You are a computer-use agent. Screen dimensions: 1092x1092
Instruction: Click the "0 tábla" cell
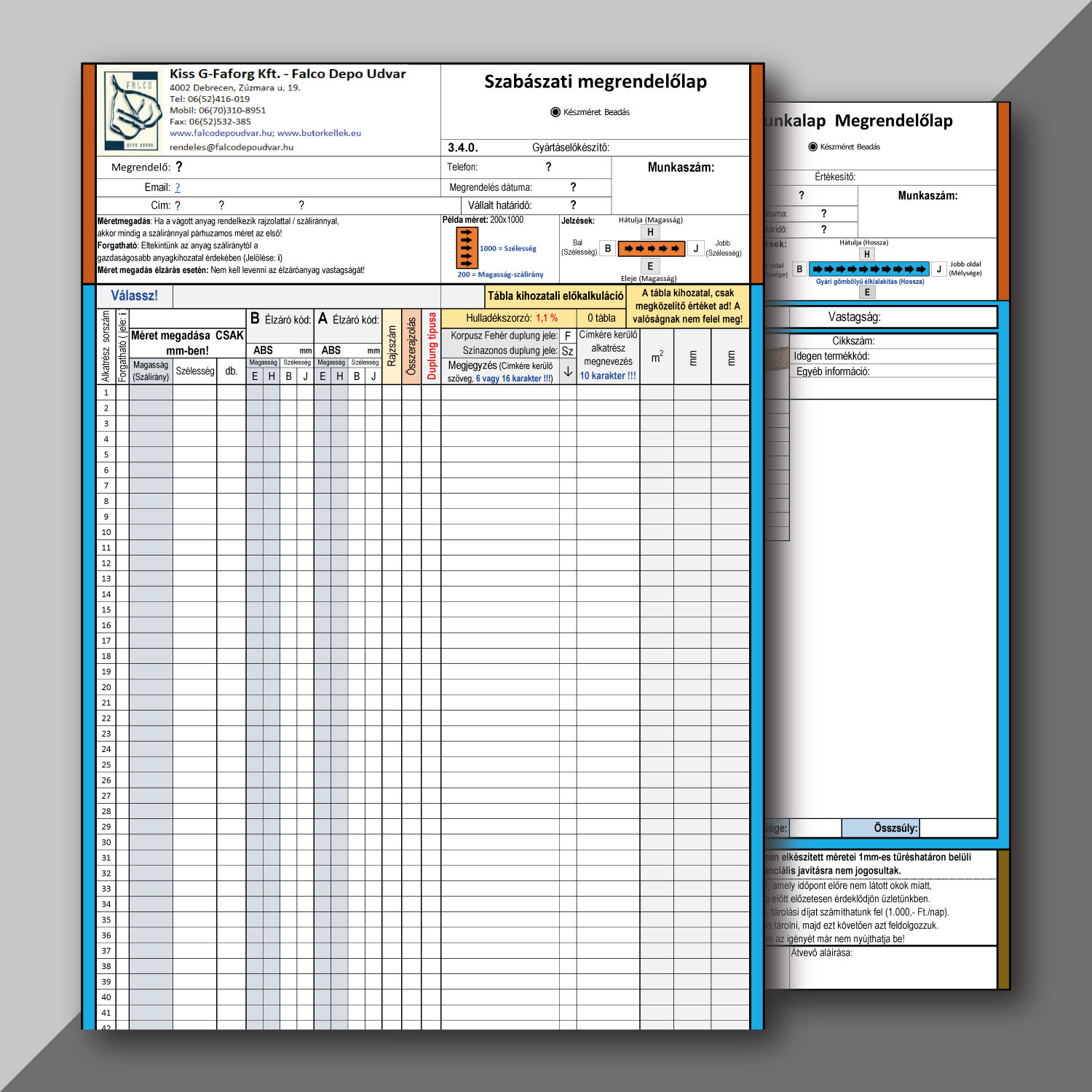(601, 318)
